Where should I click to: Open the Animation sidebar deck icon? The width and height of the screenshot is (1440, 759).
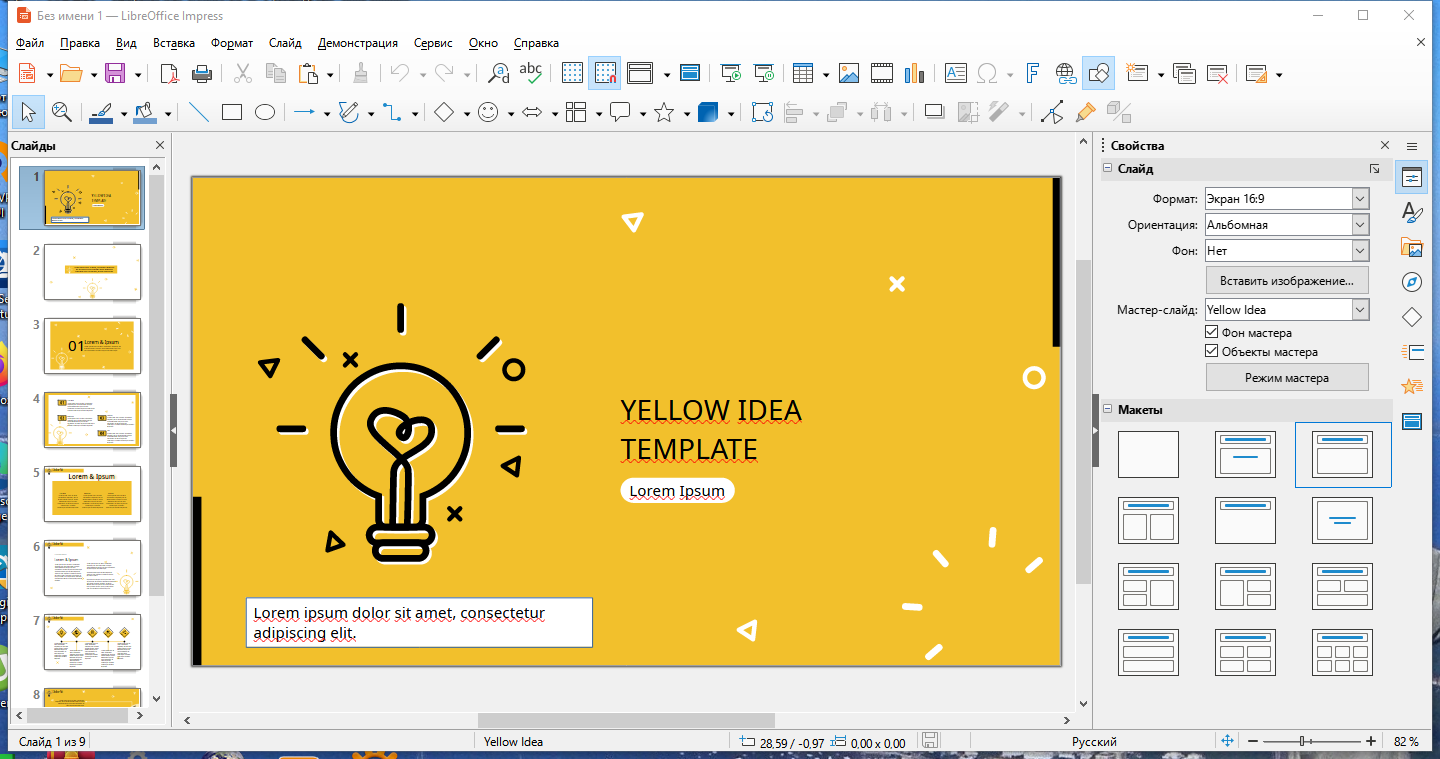(x=1412, y=386)
